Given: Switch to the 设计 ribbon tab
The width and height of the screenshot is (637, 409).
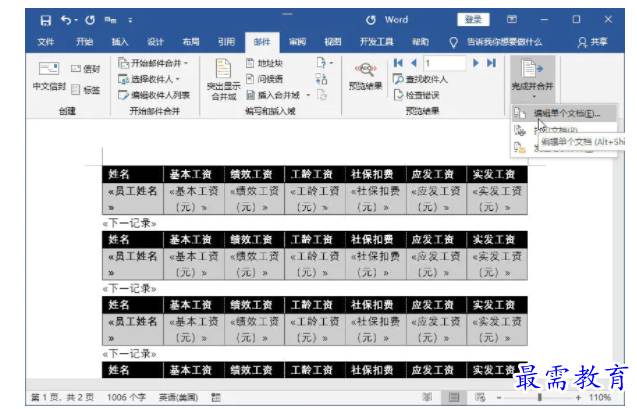Looking at the screenshot, I should [x=155, y=42].
